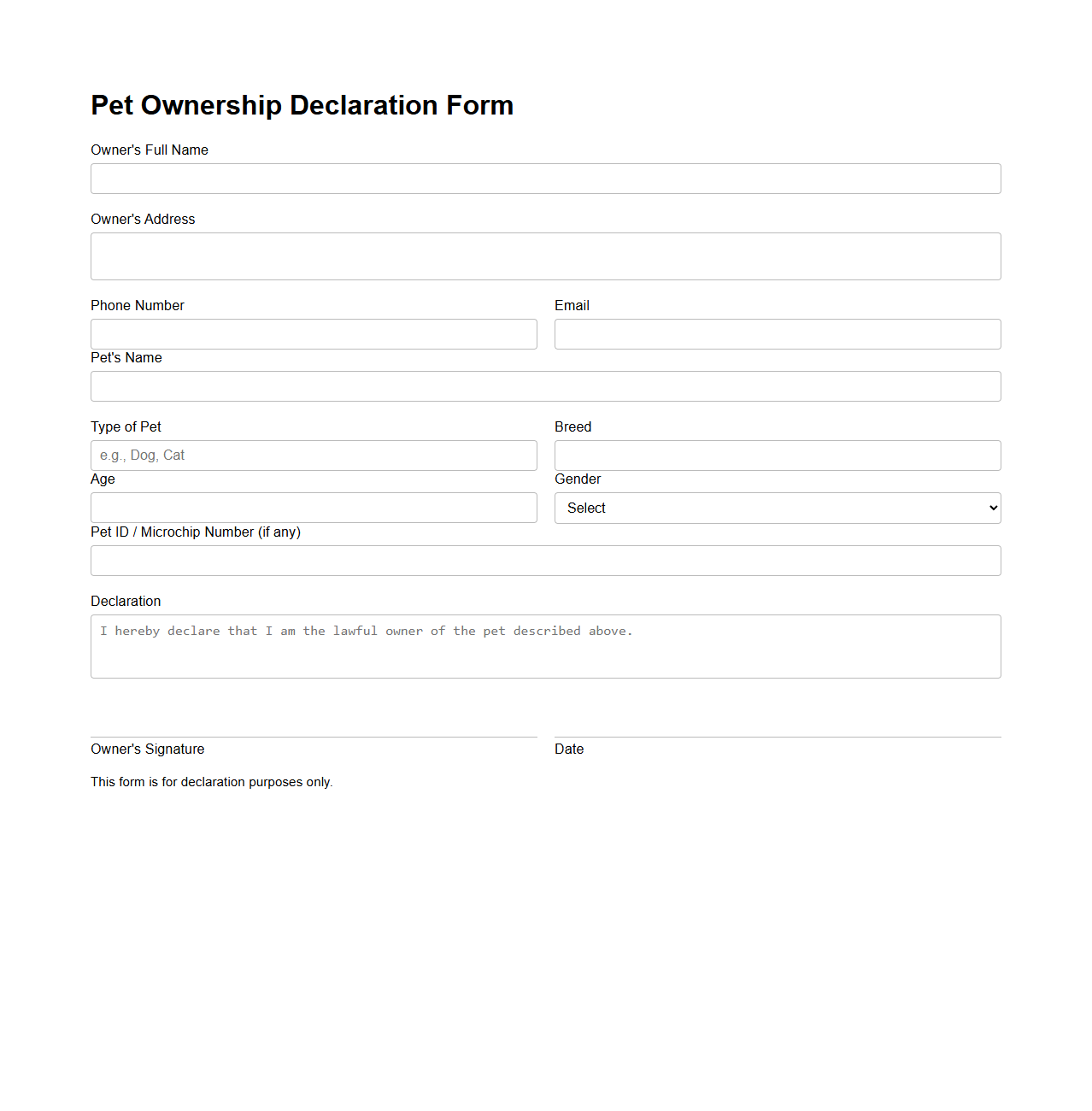Click the Age input field

pos(314,508)
